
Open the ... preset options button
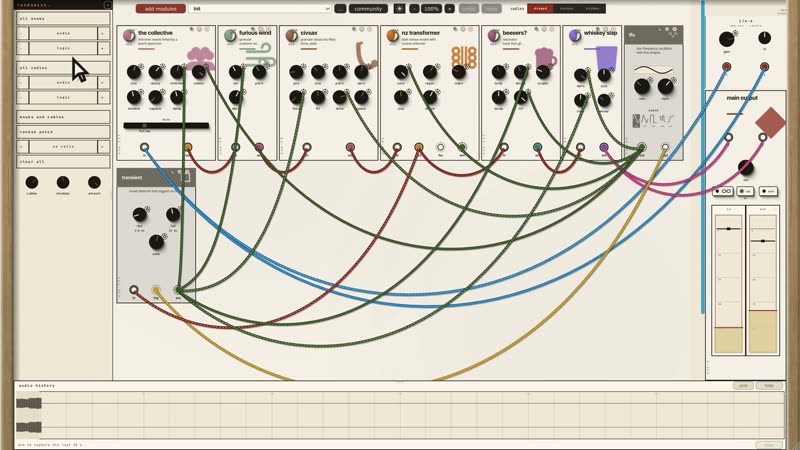click(x=340, y=9)
